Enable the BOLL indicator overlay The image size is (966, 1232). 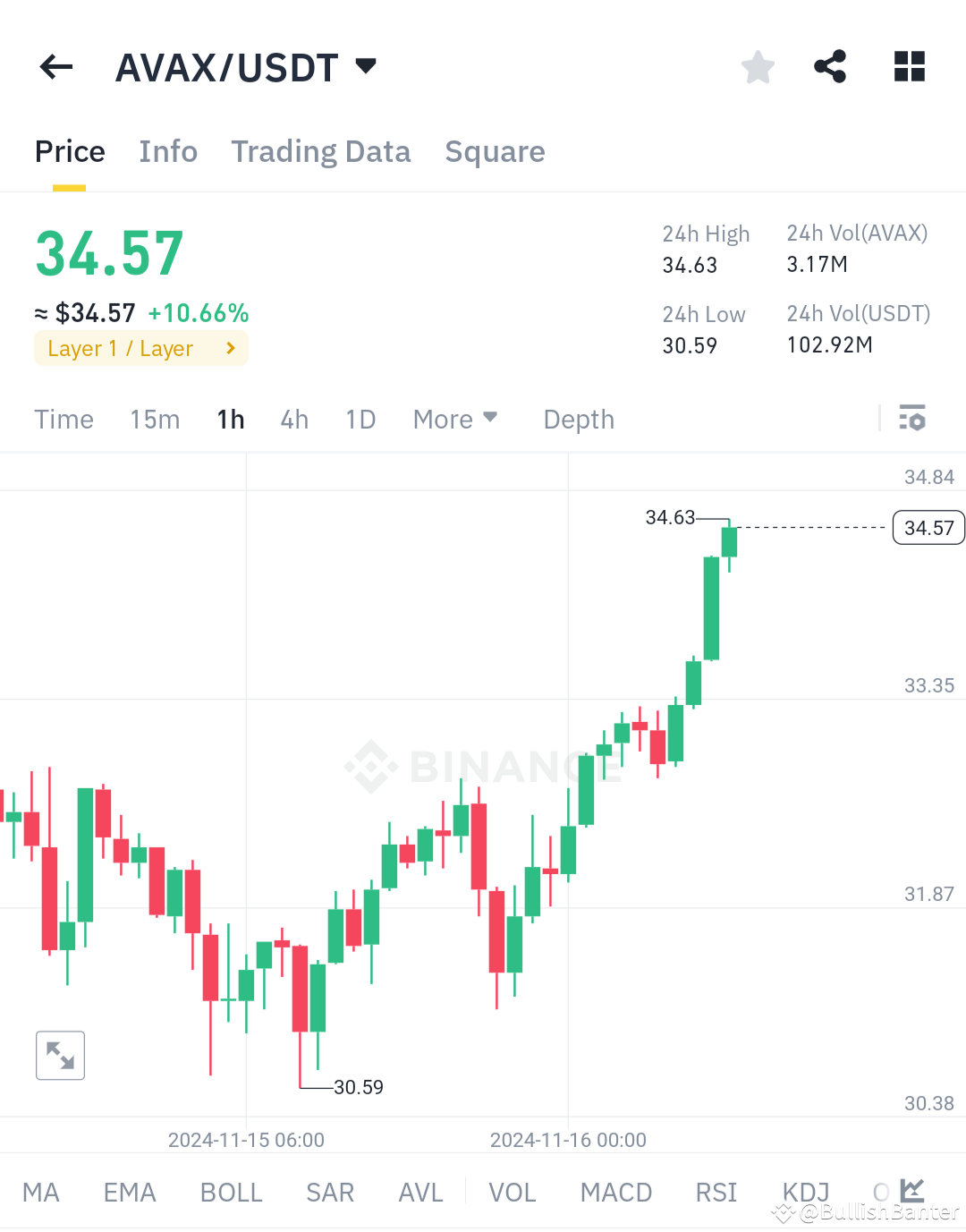click(x=231, y=1192)
